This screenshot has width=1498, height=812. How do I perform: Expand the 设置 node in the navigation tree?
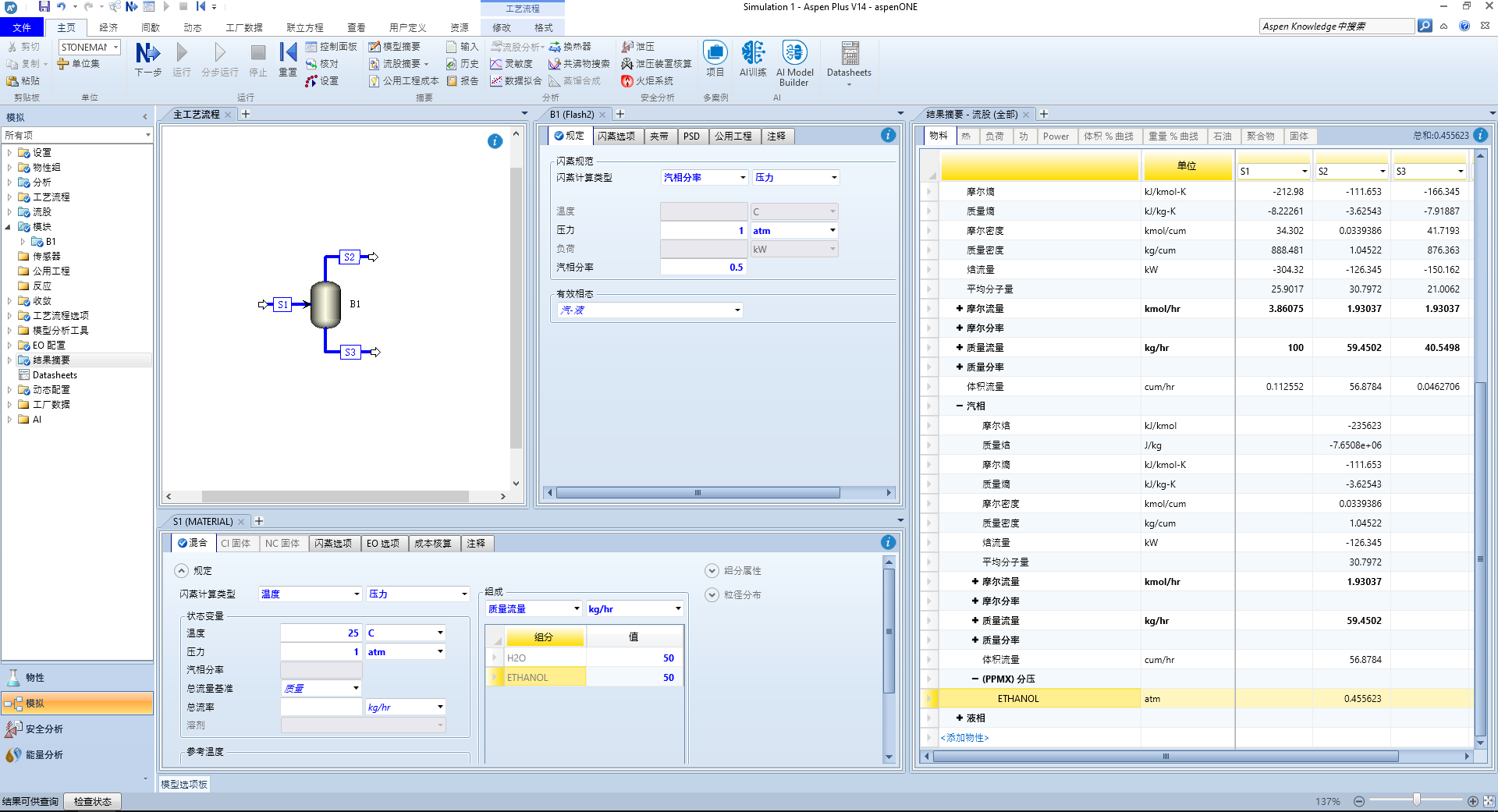tap(9, 153)
